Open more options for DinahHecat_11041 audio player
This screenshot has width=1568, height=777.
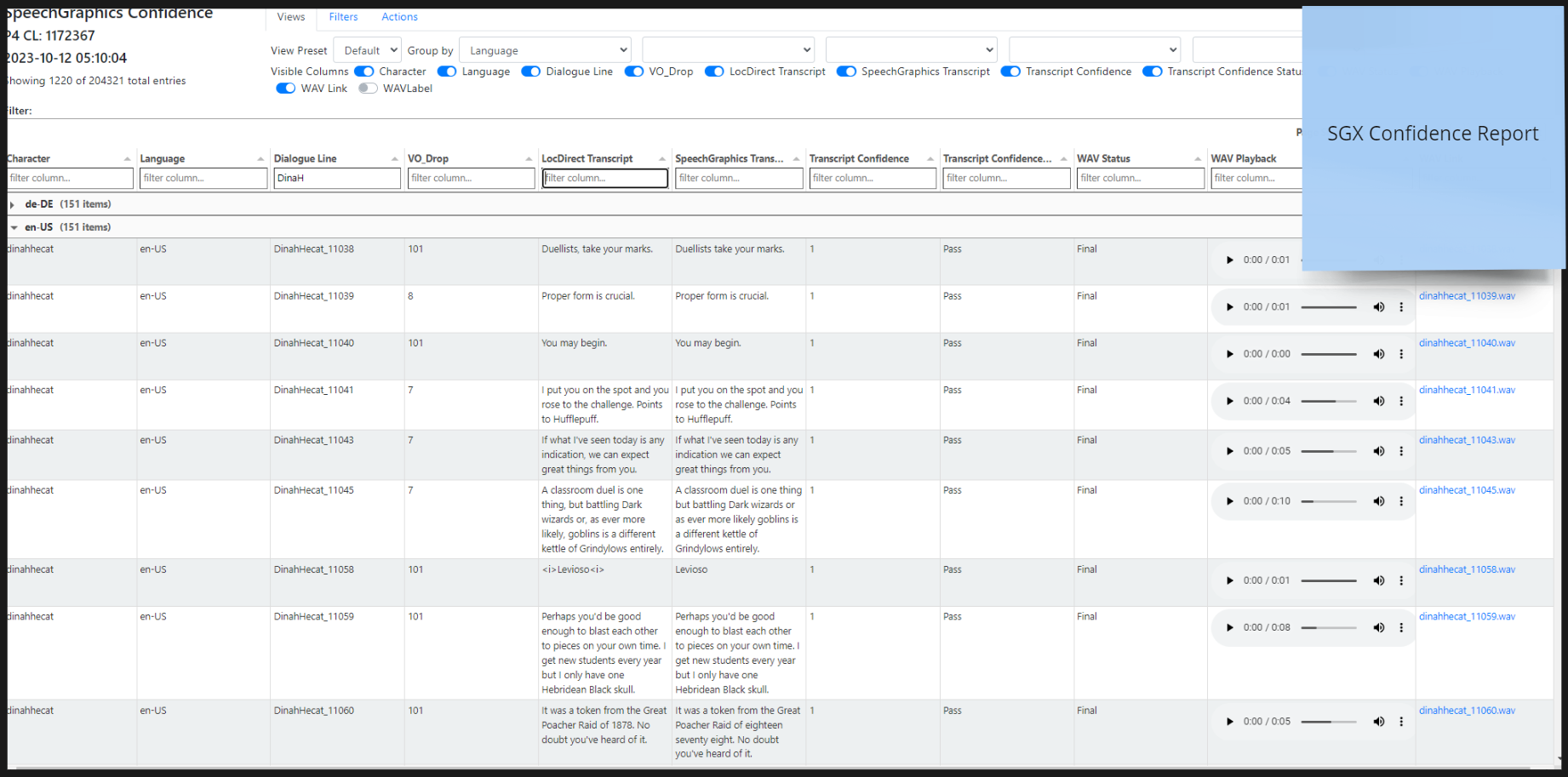(1401, 401)
